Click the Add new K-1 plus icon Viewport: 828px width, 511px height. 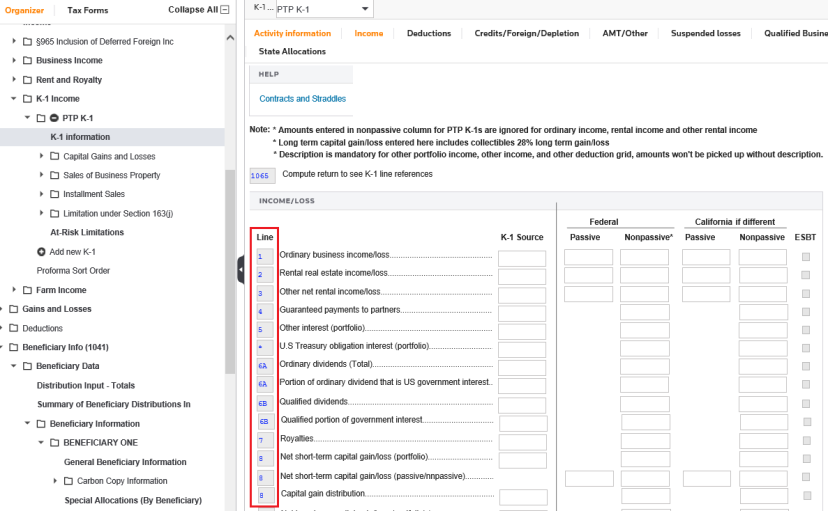click(x=41, y=251)
